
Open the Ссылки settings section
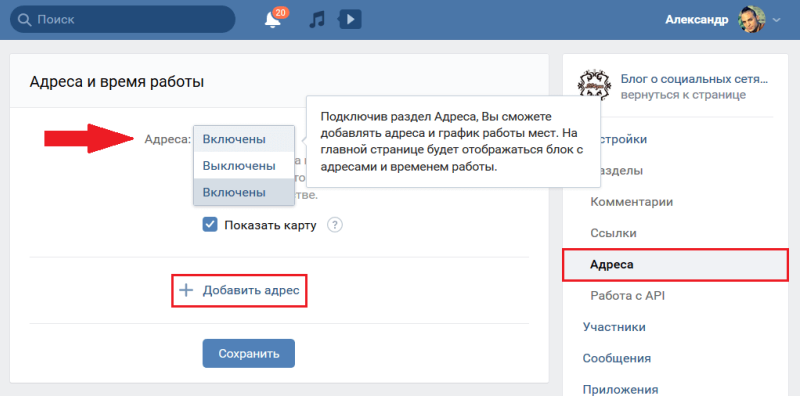point(613,233)
